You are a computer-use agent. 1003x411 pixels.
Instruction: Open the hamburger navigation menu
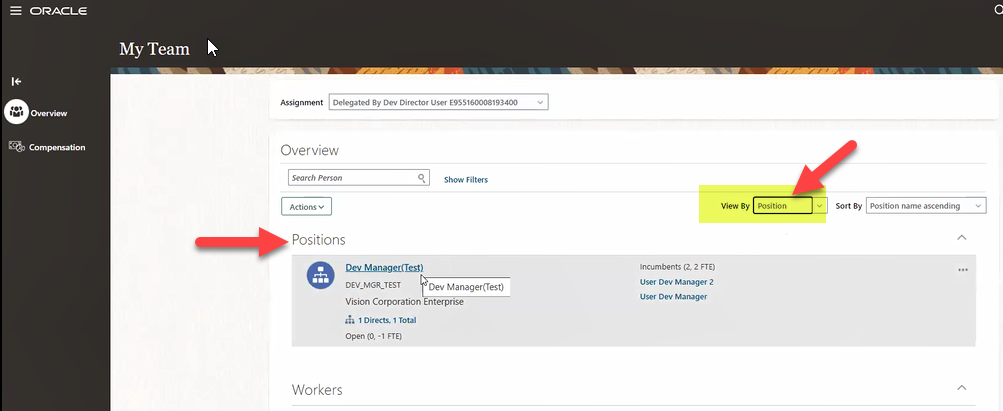(15, 10)
